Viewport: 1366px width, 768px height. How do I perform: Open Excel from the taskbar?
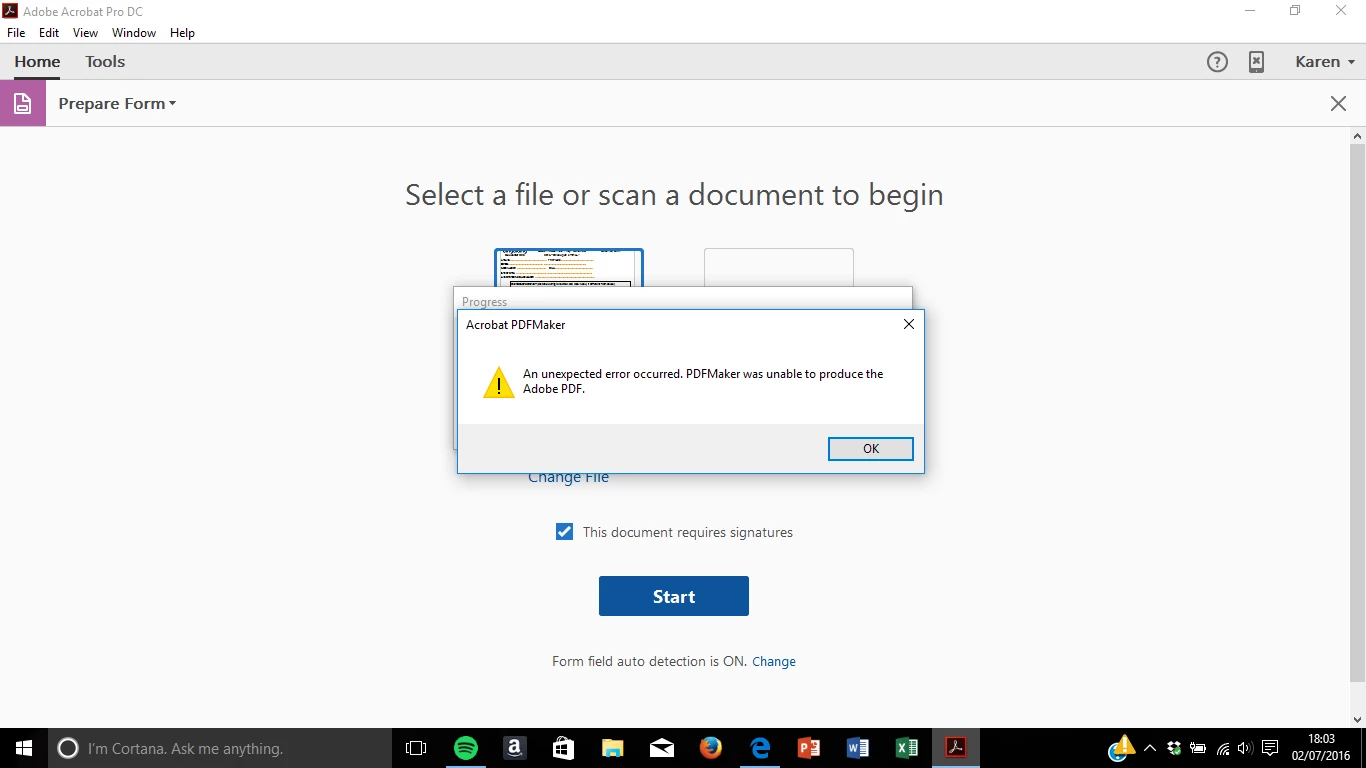click(x=907, y=748)
